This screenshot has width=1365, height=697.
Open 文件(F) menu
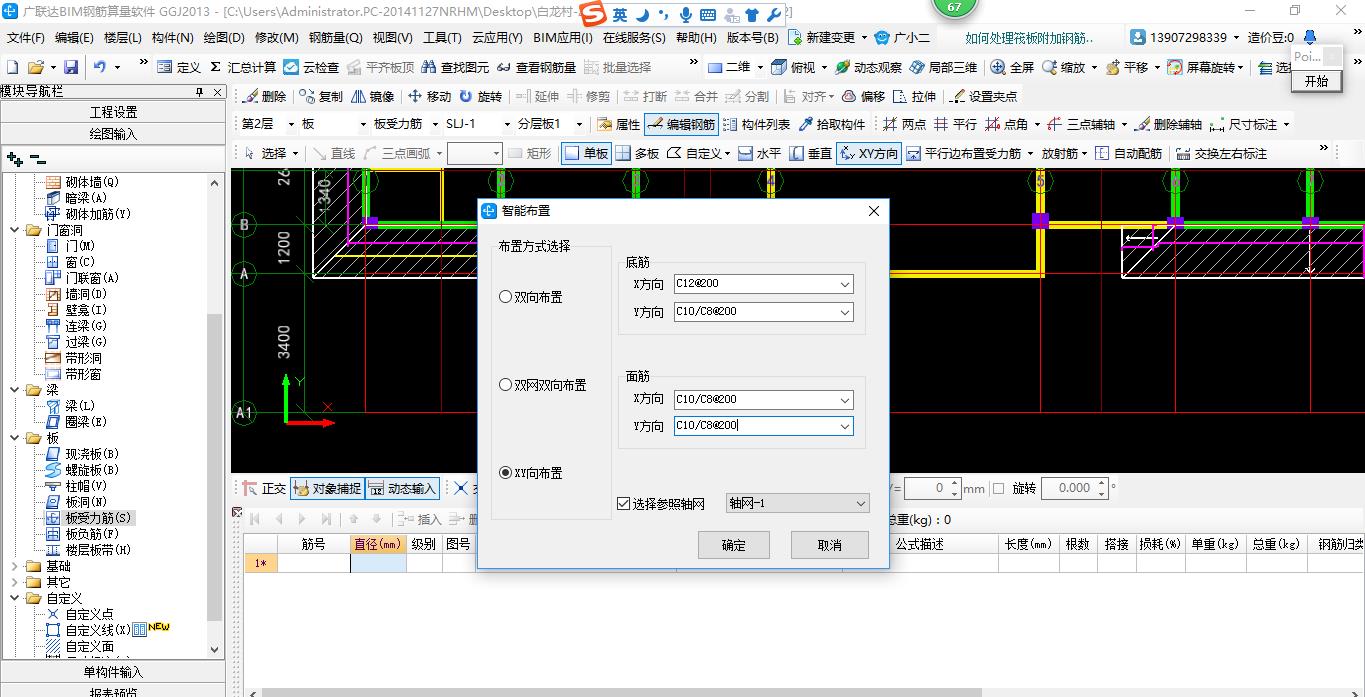[x=25, y=38]
